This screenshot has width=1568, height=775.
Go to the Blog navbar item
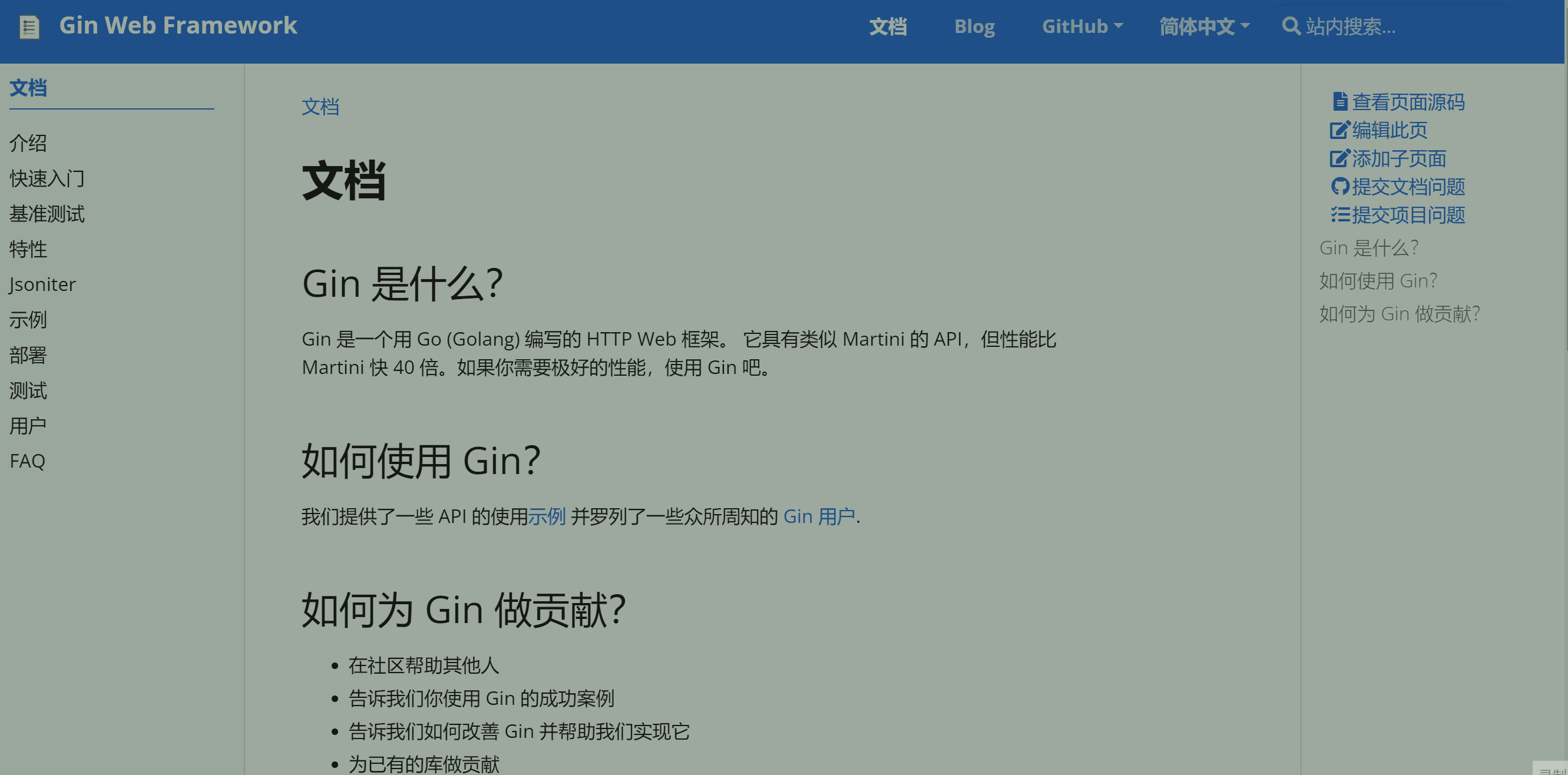[974, 26]
